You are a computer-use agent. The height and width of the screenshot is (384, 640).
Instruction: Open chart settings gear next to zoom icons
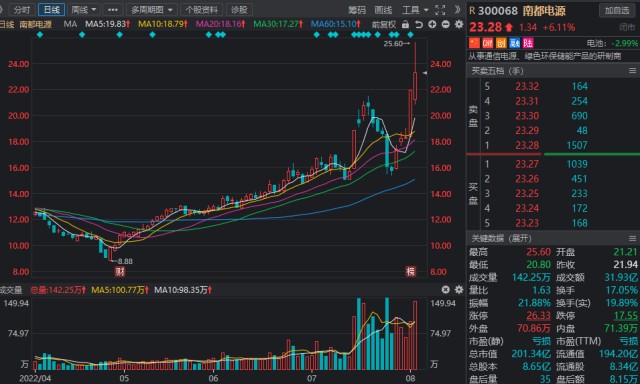coord(459,24)
